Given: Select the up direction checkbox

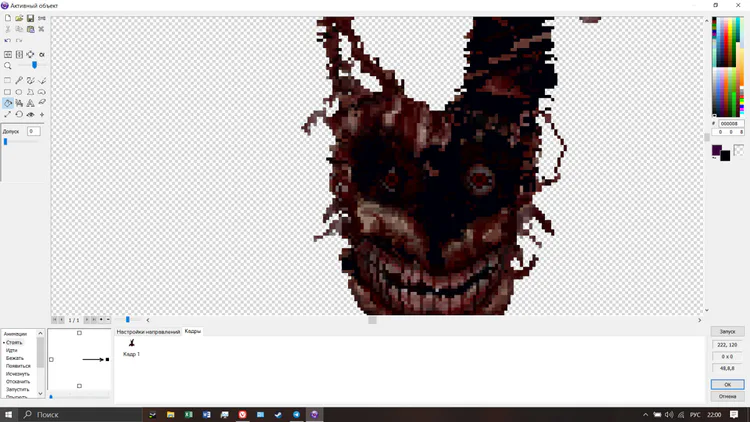Looking at the screenshot, I should pyautogui.click(x=79, y=333).
